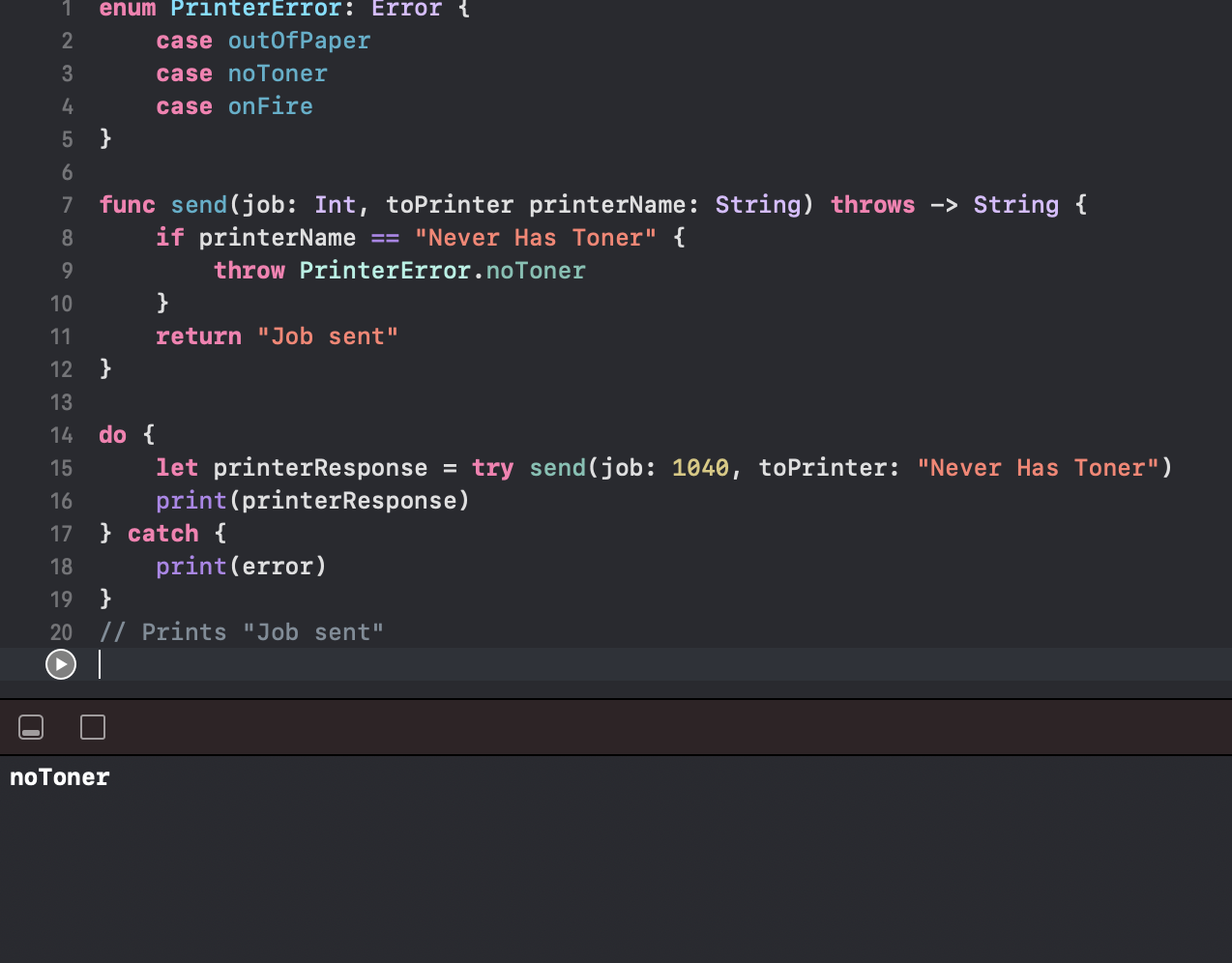Viewport: 1232px width, 963px height.
Task: Click the 'PrinterError.noToner' throw expression
Action: point(442,271)
